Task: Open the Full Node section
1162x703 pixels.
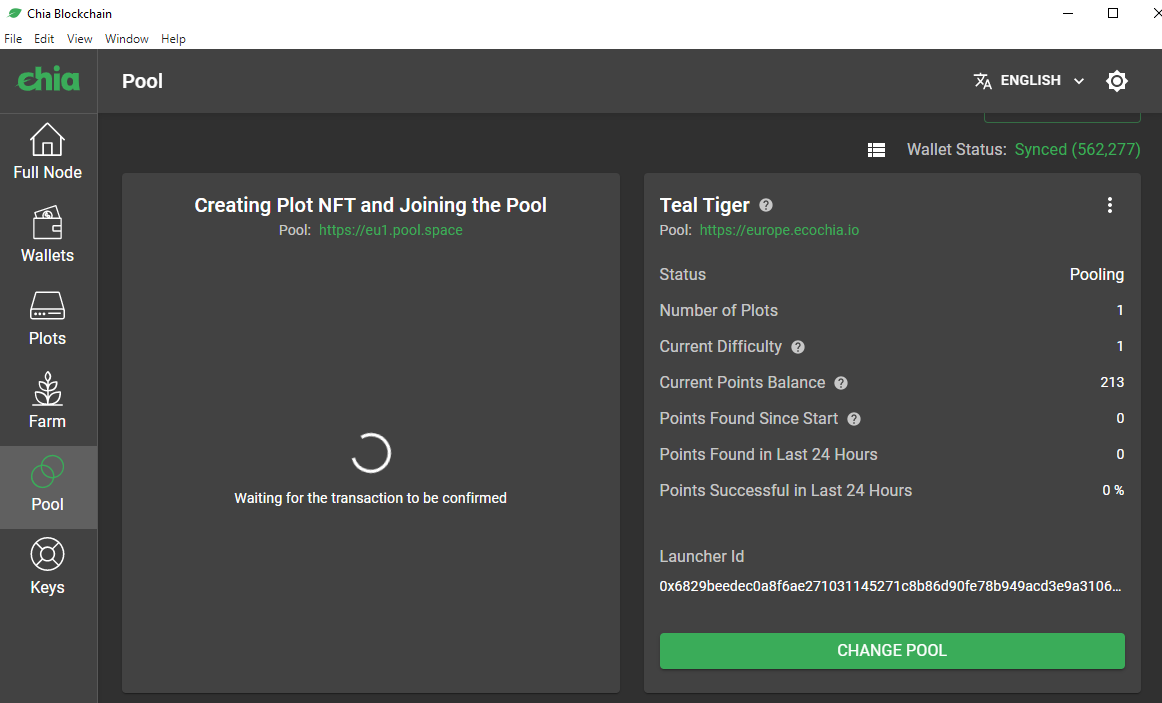Action: tap(47, 152)
